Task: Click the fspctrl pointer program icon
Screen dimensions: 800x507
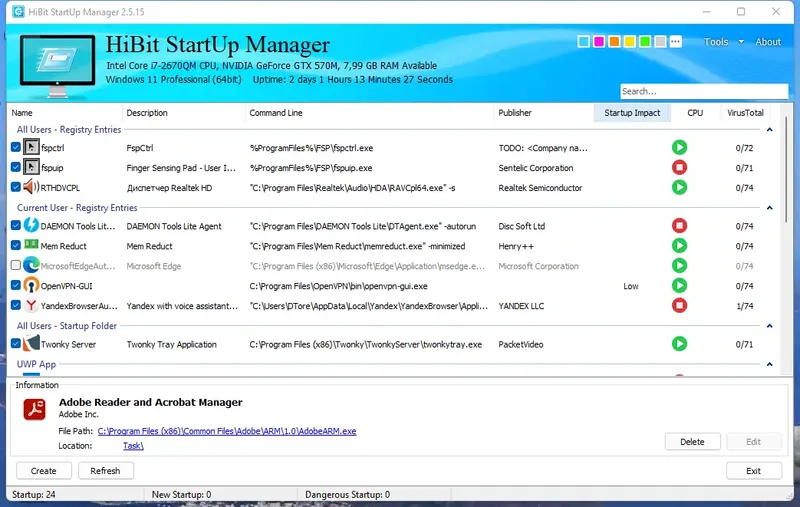Action: tap(31, 147)
